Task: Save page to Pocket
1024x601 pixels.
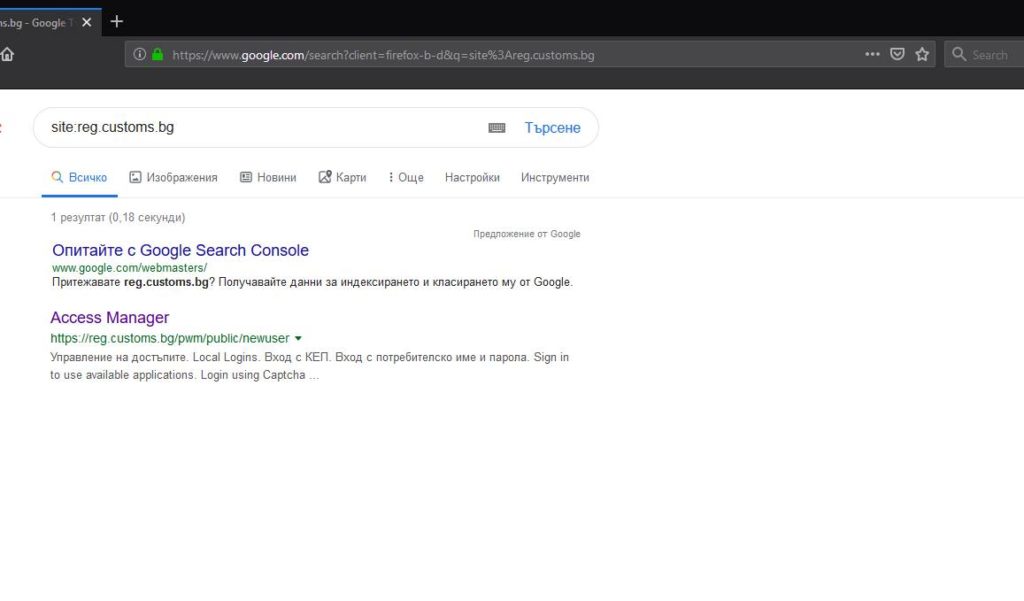Action: tap(897, 54)
